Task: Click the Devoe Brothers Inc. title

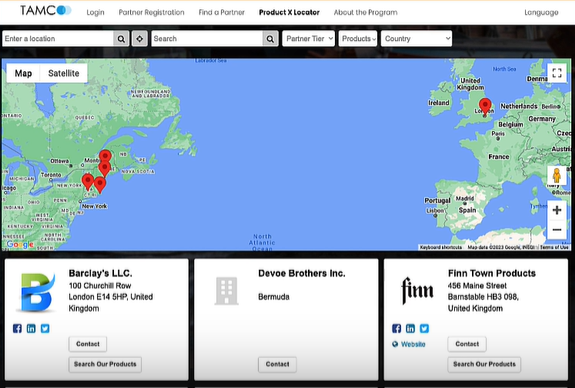Action: (301, 273)
